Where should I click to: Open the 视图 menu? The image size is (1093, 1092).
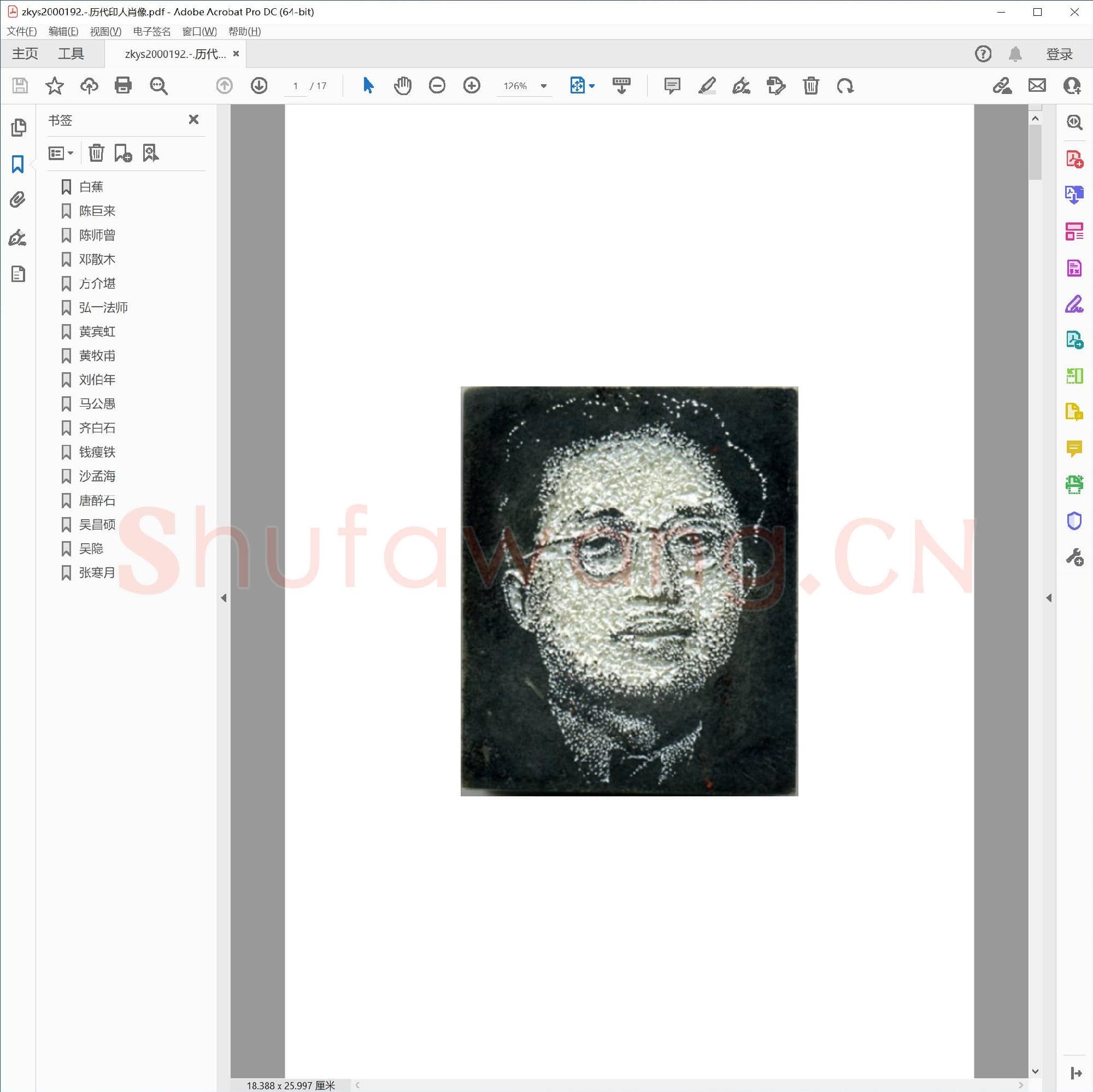pos(105,31)
